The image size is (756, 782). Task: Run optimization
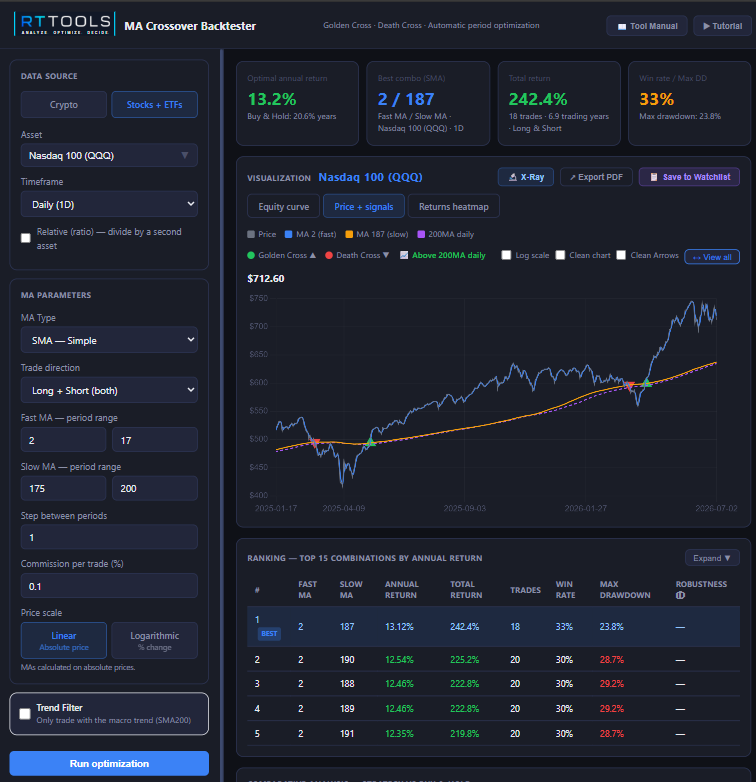click(x=109, y=764)
